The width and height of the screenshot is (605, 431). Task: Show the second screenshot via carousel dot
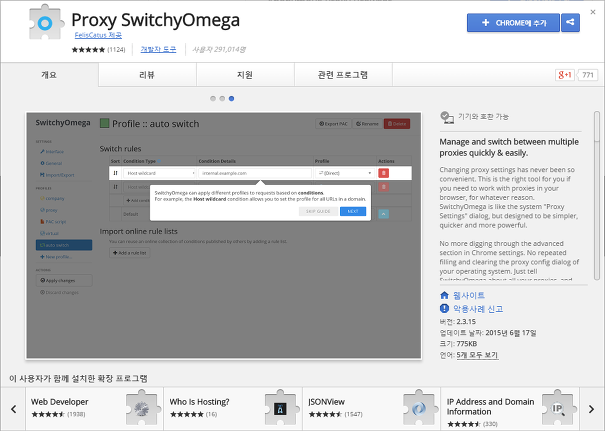point(222,98)
